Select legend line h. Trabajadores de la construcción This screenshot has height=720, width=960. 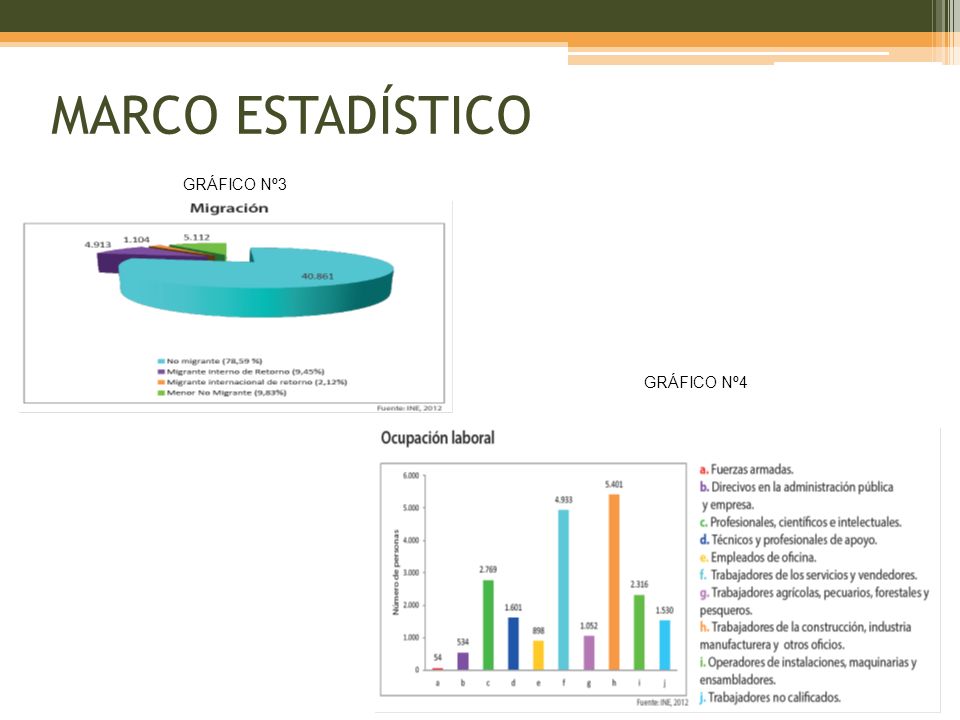click(x=806, y=636)
